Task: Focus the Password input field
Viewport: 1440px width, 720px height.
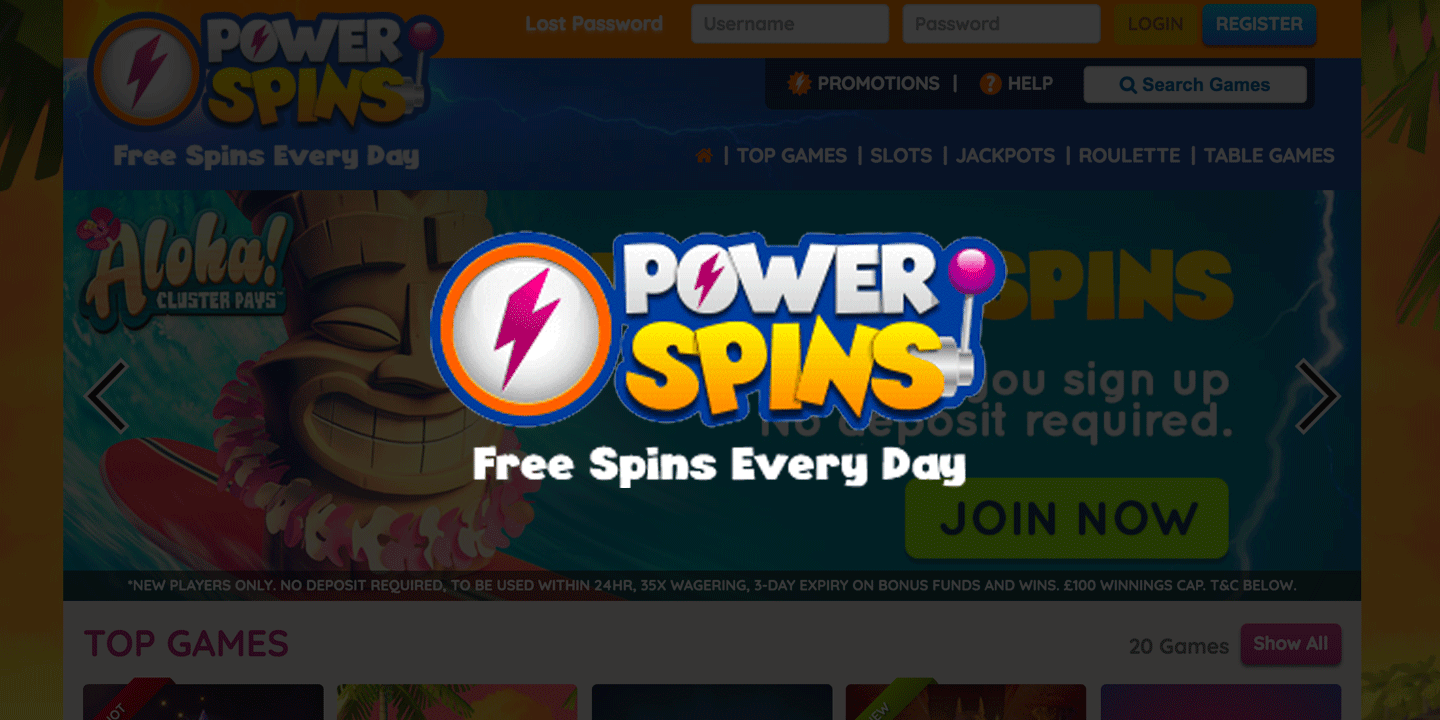Action: click(x=1001, y=24)
